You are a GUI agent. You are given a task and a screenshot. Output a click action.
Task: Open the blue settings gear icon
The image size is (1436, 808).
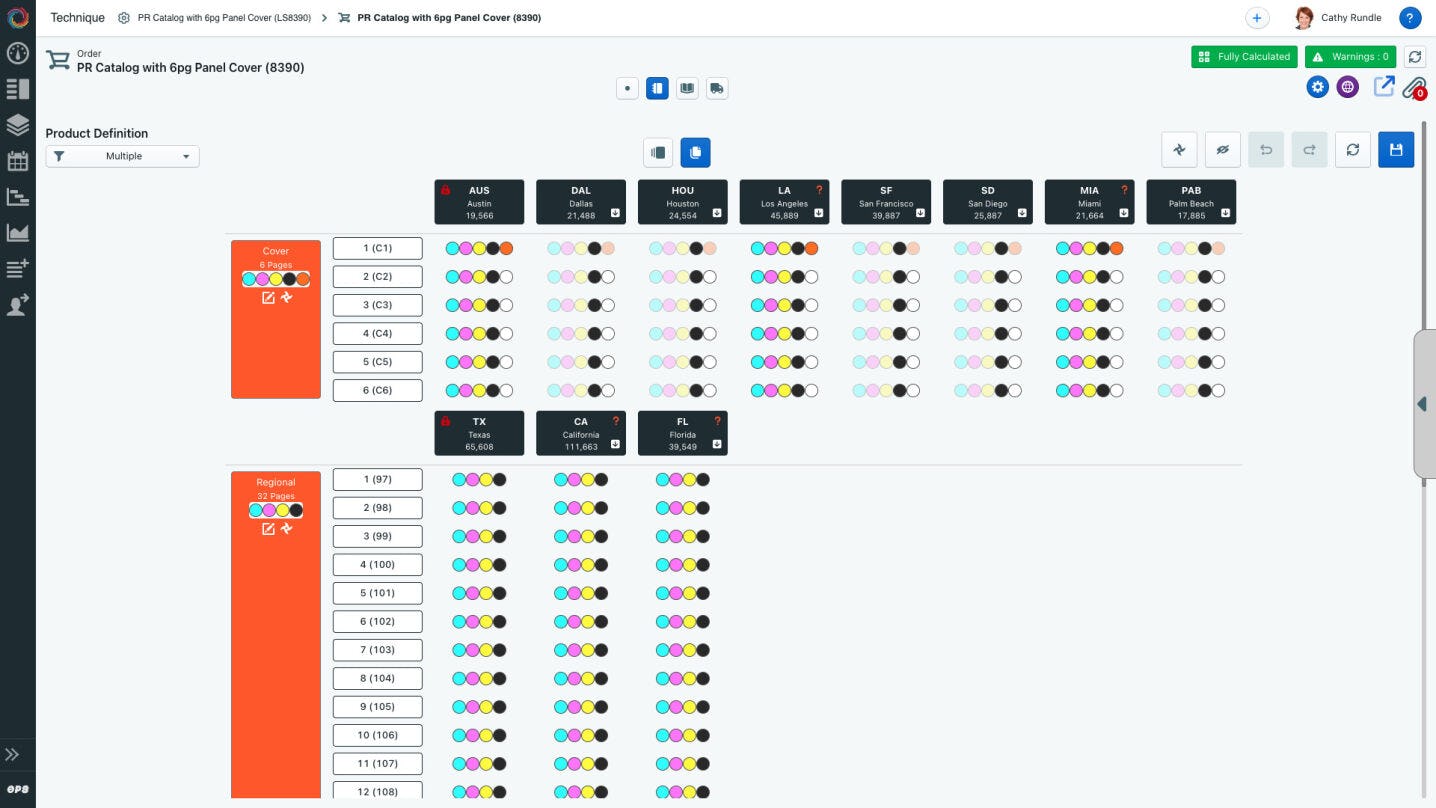[x=1318, y=87]
